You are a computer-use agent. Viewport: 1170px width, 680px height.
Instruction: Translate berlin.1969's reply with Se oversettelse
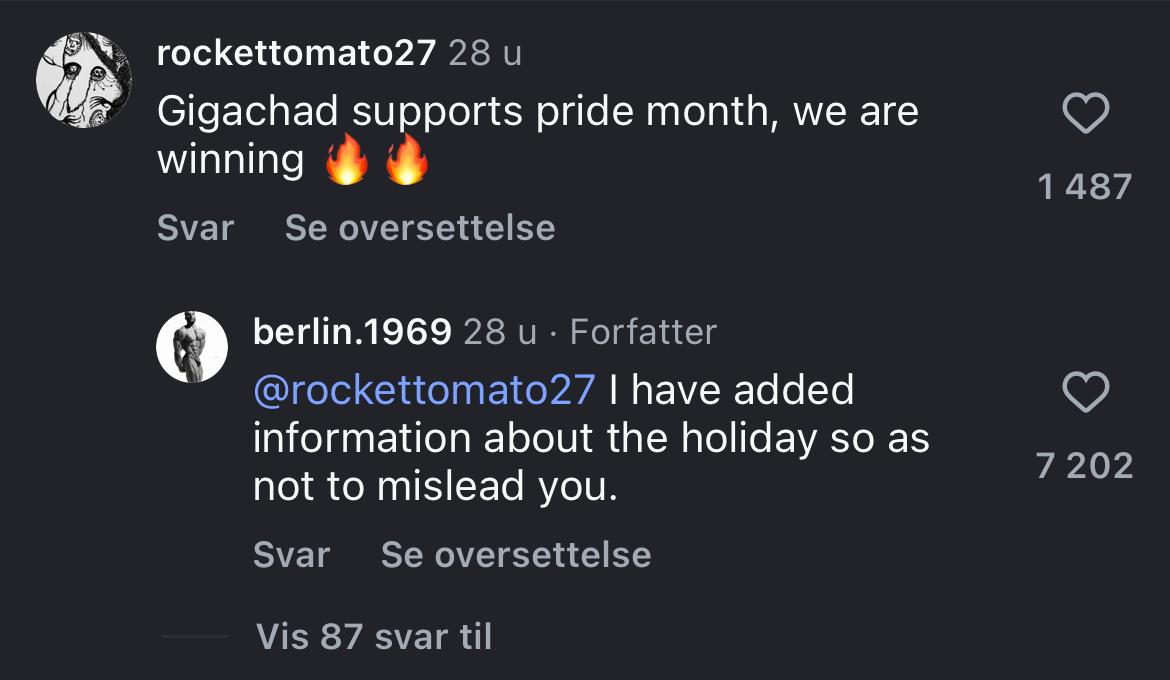[x=516, y=554]
